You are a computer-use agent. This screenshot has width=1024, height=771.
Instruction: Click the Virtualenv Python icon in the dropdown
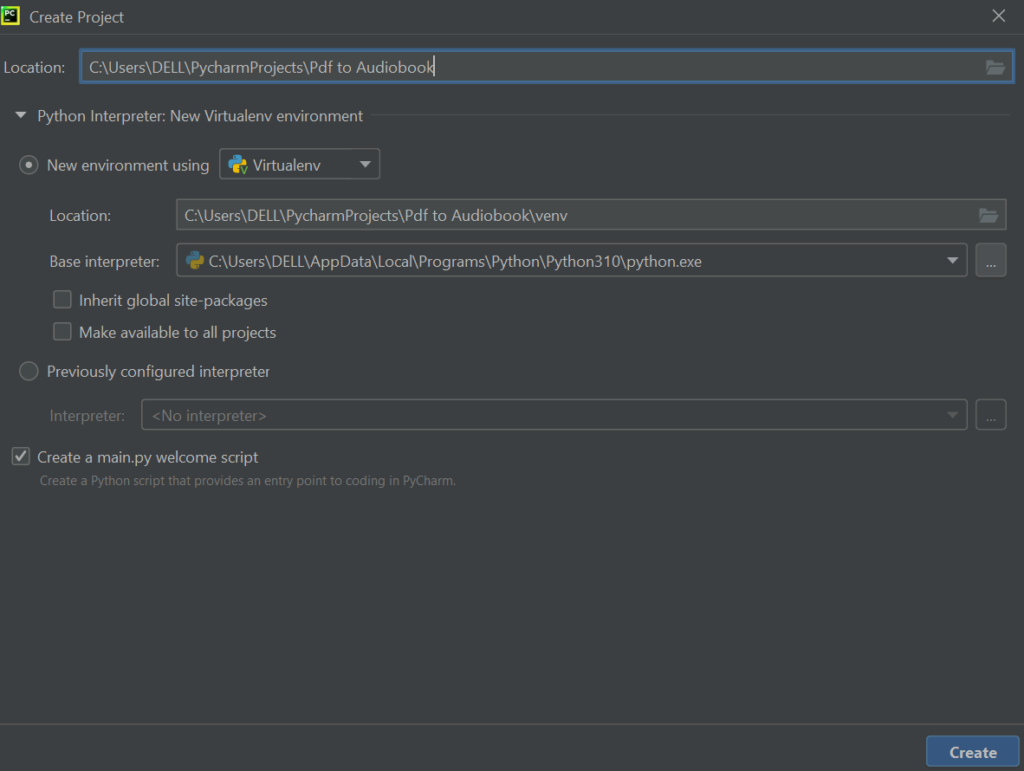[238, 165]
